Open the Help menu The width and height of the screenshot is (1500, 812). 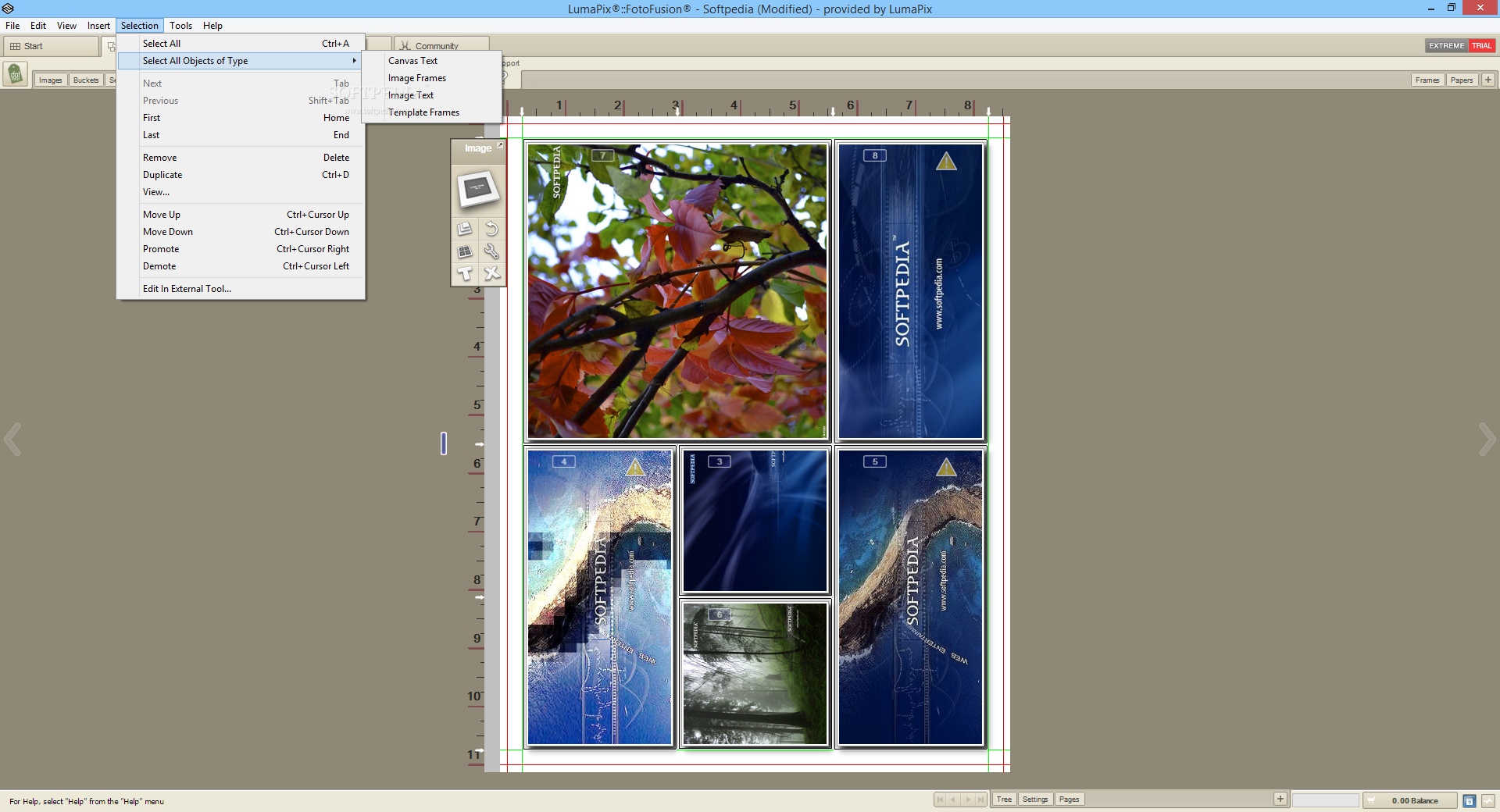click(x=212, y=26)
